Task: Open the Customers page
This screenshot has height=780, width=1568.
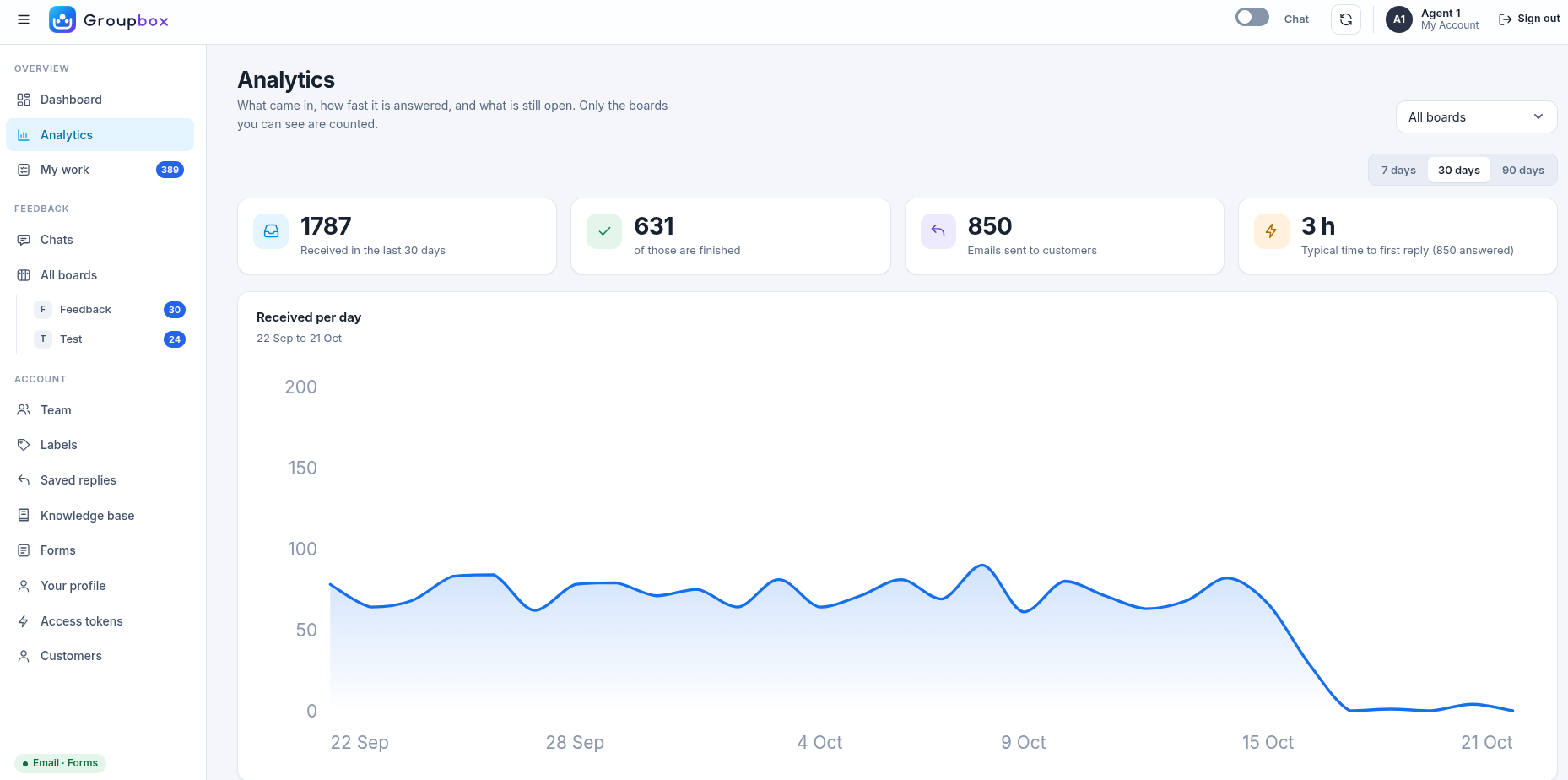Action: point(100,656)
